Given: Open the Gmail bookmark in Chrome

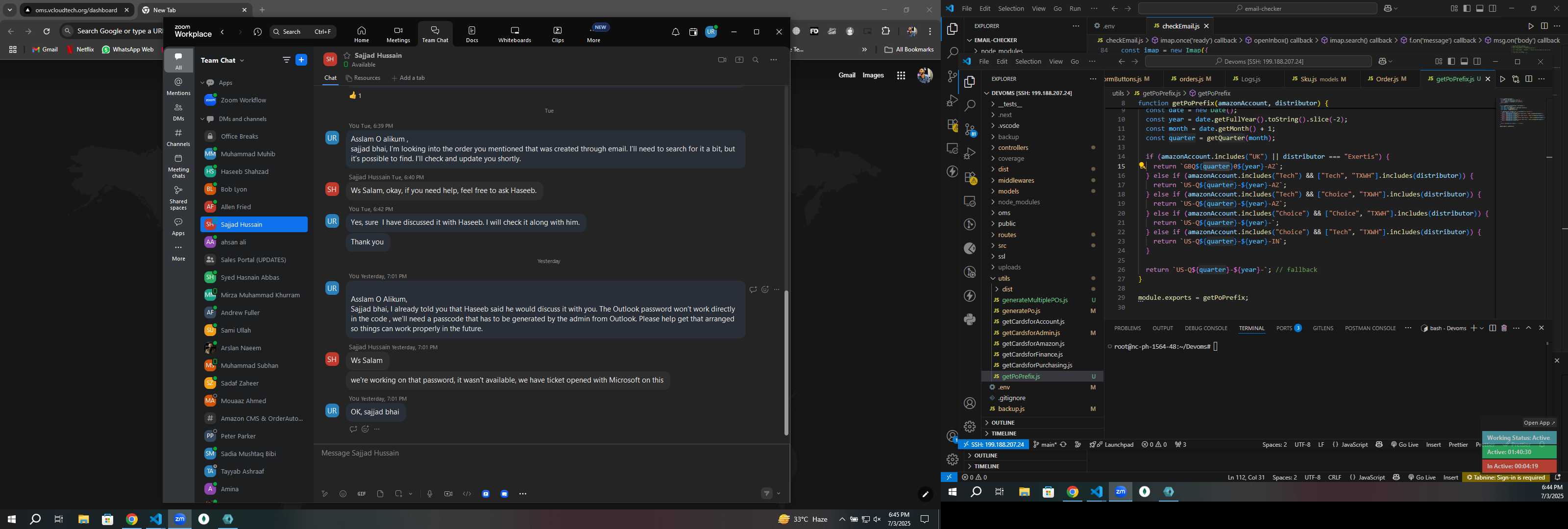Looking at the screenshot, I should pyautogui.click(x=45, y=49).
